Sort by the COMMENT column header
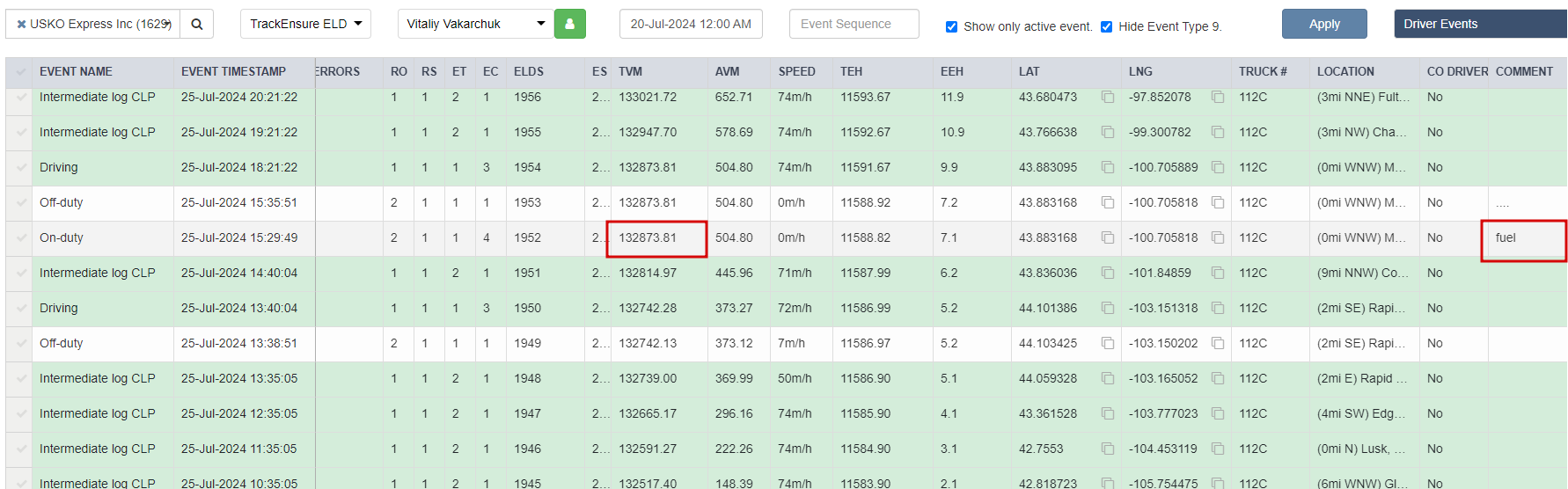The image size is (1568, 489). pos(1524,71)
